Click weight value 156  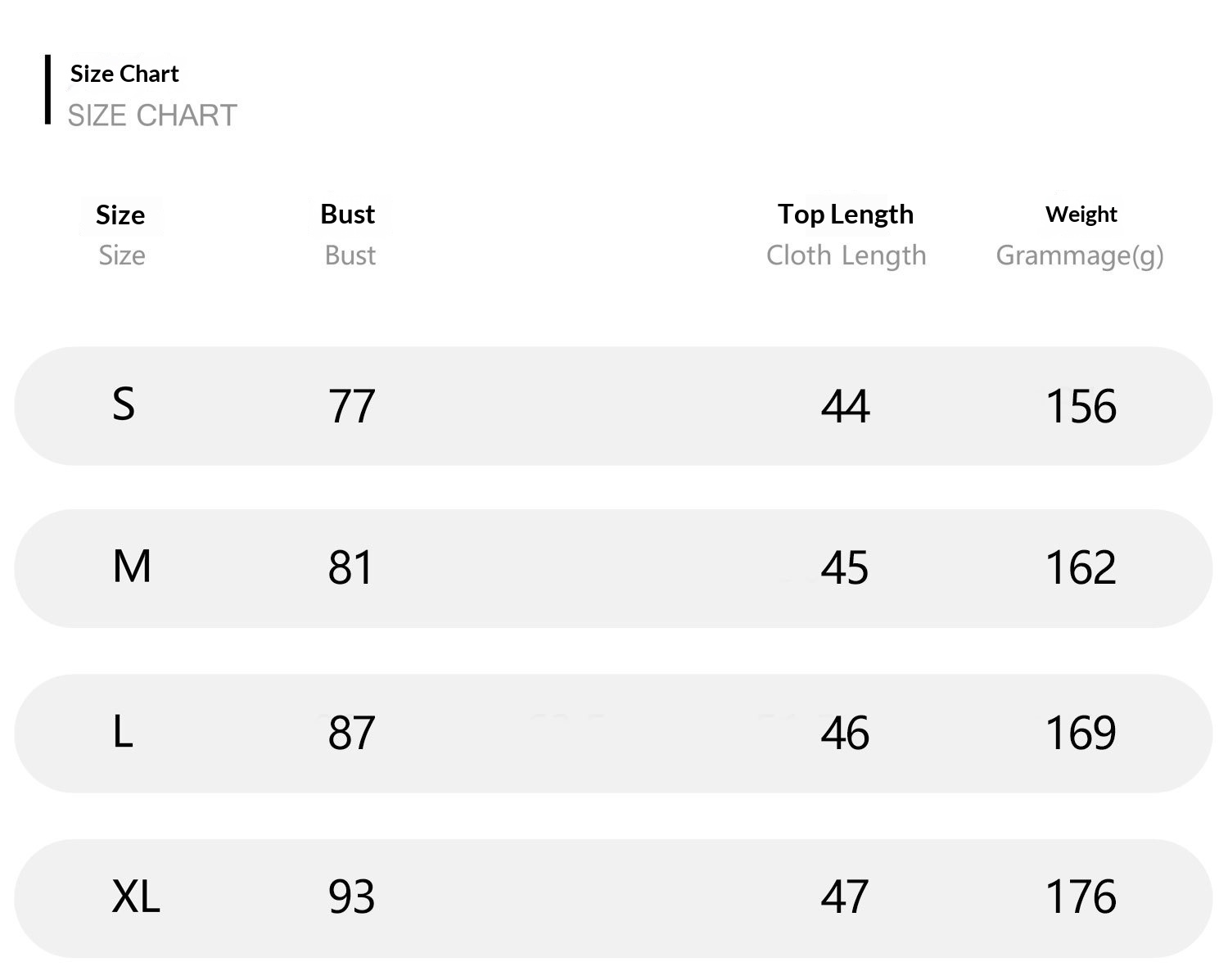(x=1081, y=406)
